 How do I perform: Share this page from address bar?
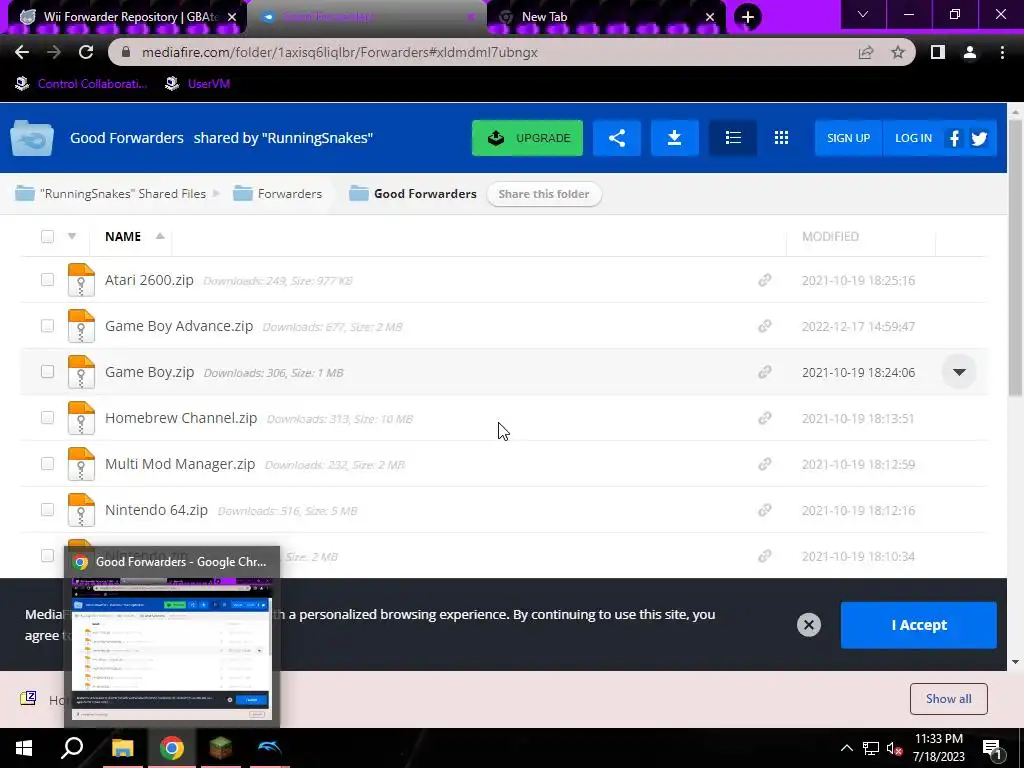[866, 52]
